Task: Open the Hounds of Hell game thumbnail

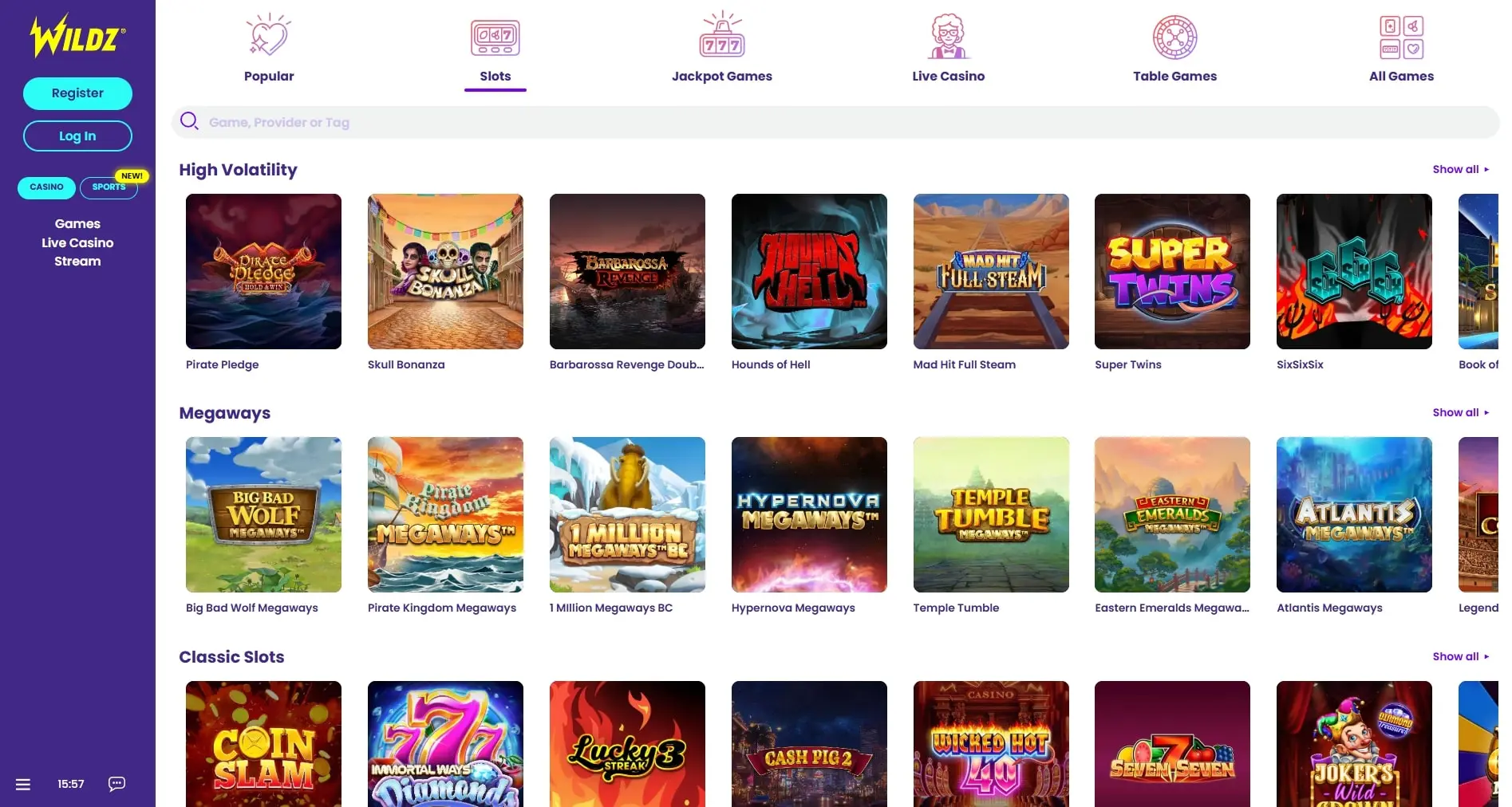Action: click(x=809, y=271)
